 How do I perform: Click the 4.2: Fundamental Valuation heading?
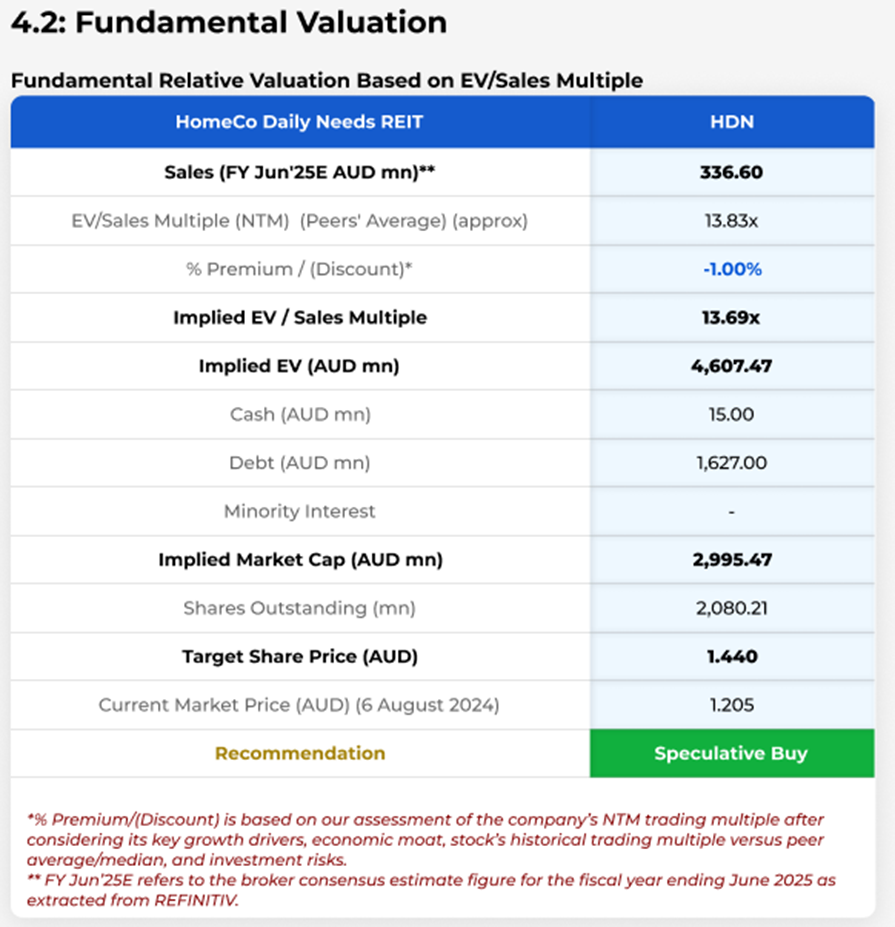229,23
